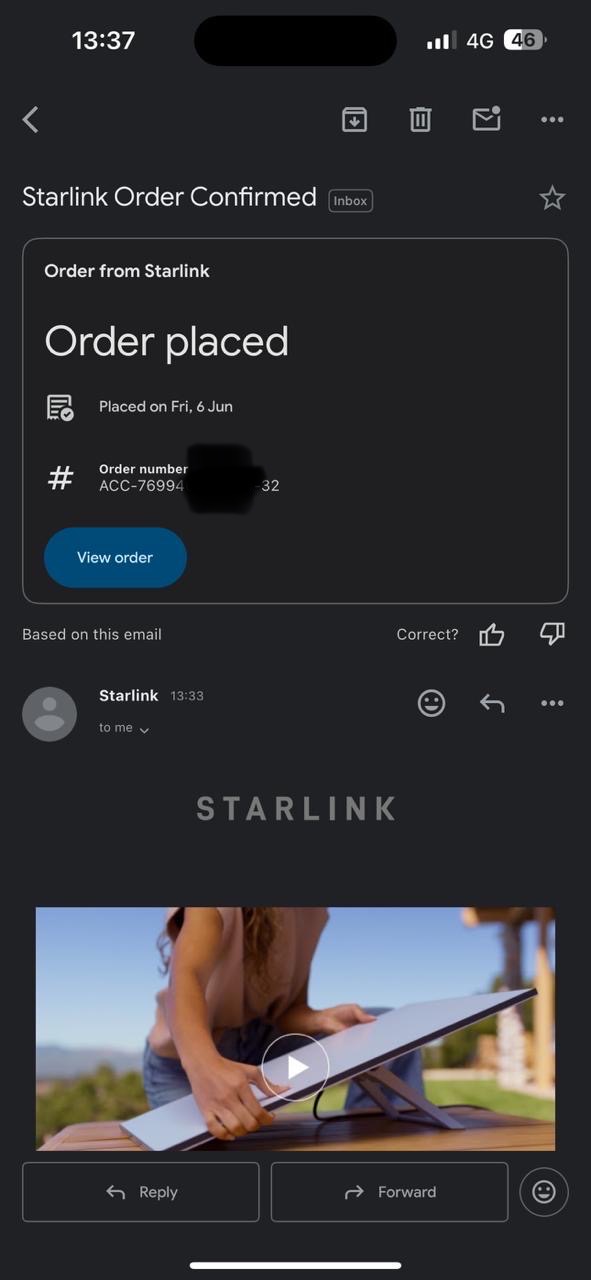The height and width of the screenshot is (1280, 591).
Task: Open the View order button
Action: pos(115,557)
